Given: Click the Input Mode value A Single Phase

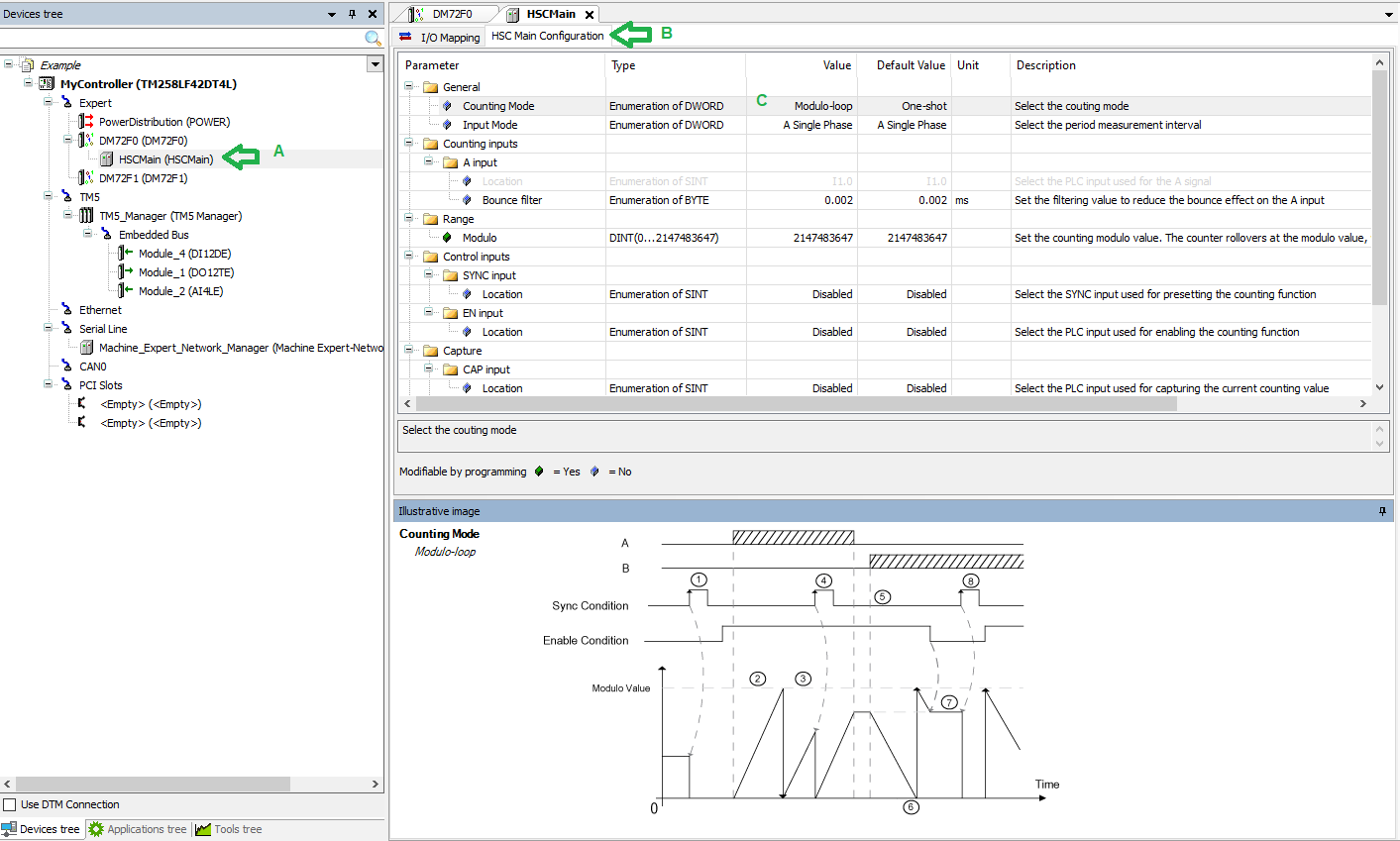Looking at the screenshot, I should 817,125.
